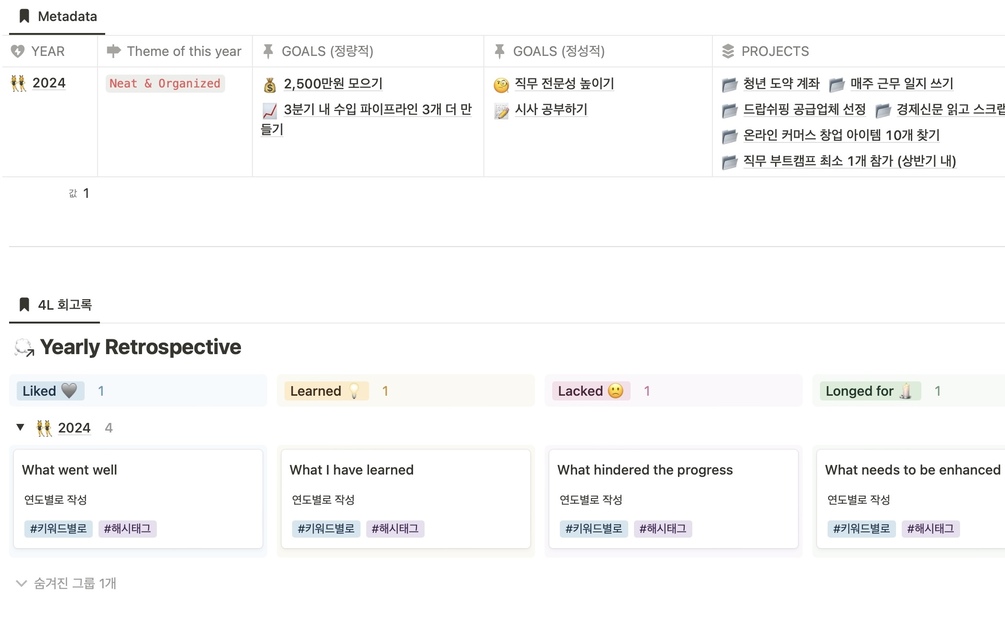Click the chart icon beside 3분기 goal
This screenshot has width=1005, height=627.
(270, 110)
